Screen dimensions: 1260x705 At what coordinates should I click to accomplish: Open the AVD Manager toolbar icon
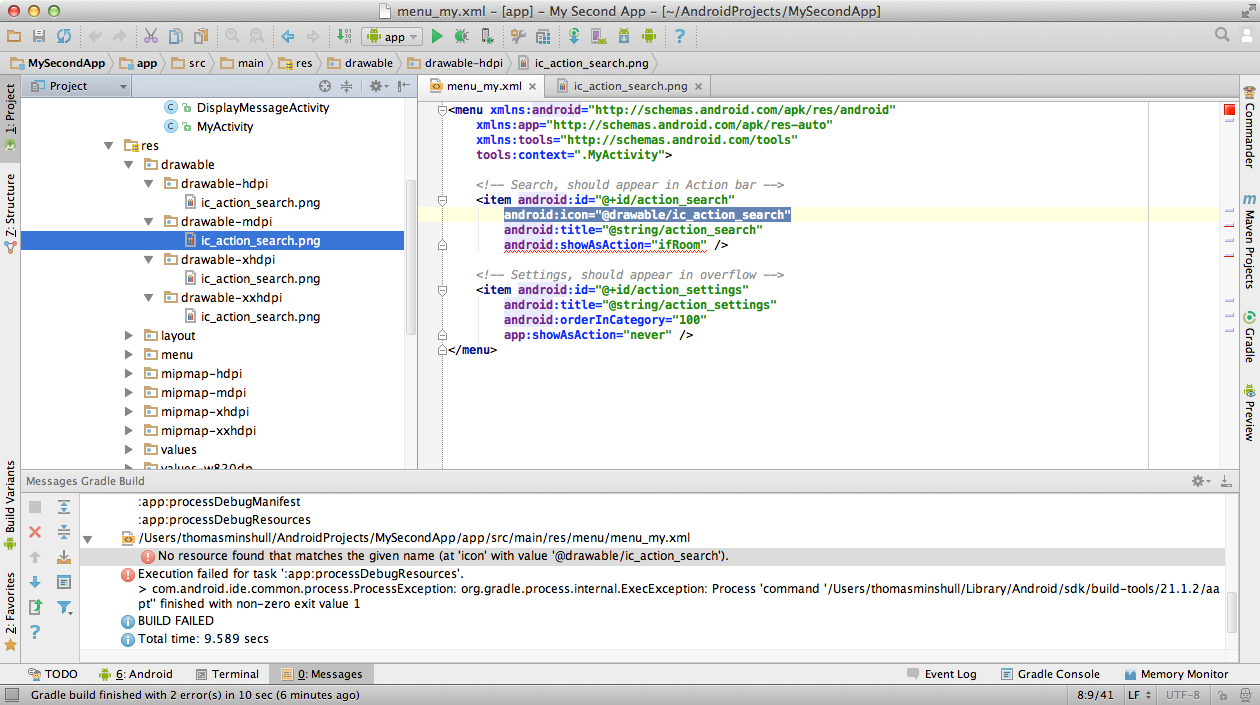click(599, 36)
